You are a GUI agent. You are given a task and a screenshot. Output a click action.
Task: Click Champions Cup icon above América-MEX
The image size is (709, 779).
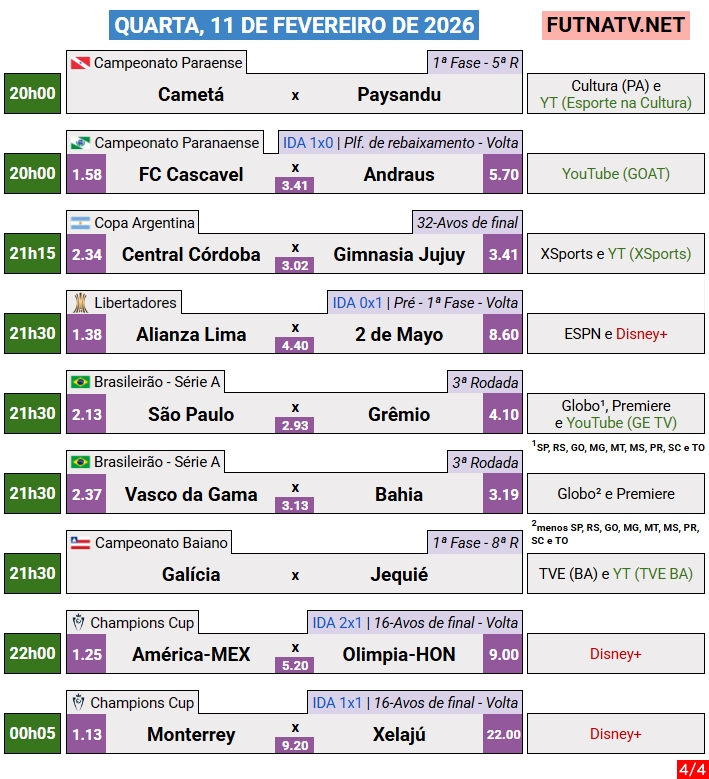tap(79, 622)
